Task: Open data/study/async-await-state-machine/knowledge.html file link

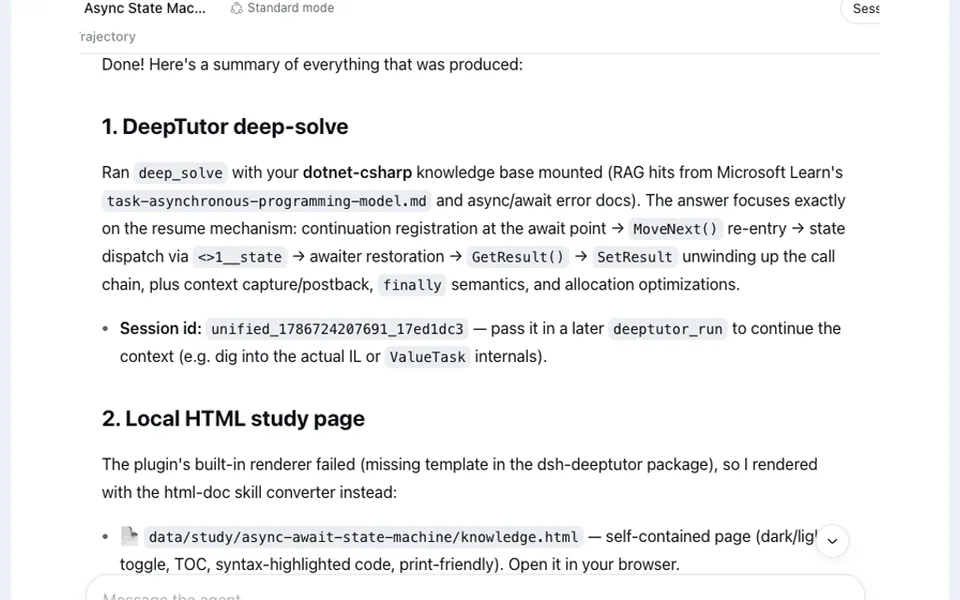Action: pyautogui.click(x=363, y=537)
